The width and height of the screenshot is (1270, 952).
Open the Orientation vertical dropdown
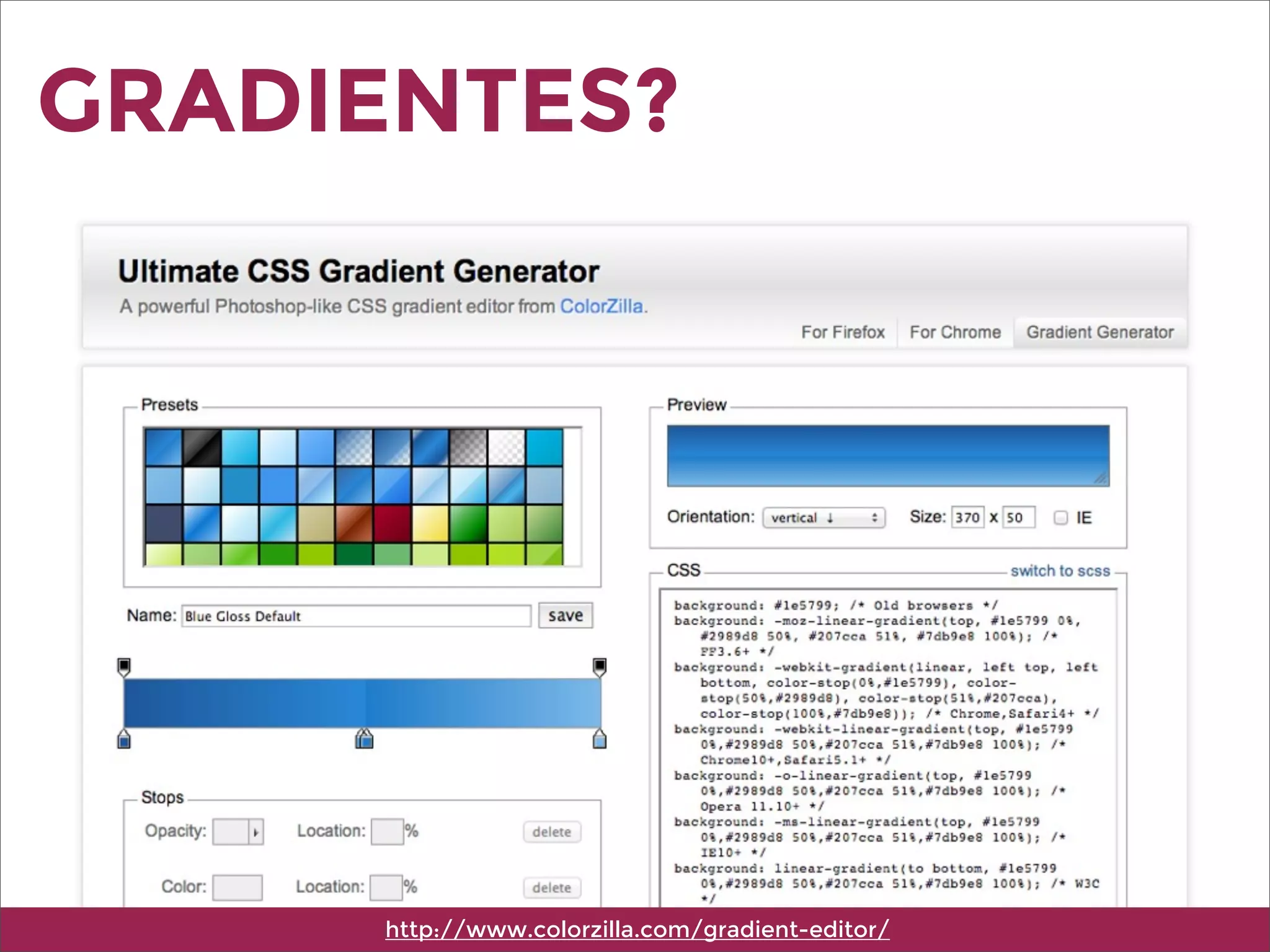[824, 518]
